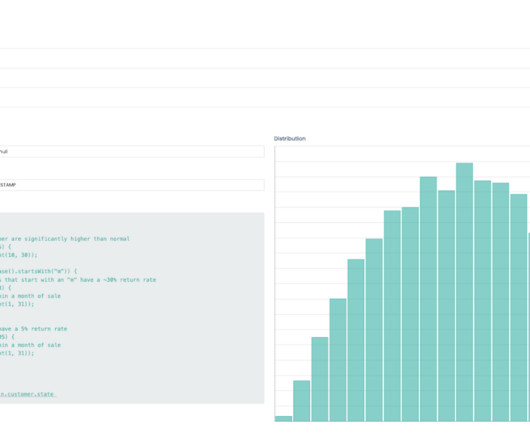Click the "Distribution" chart label
The image size is (530, 442).
290,139
